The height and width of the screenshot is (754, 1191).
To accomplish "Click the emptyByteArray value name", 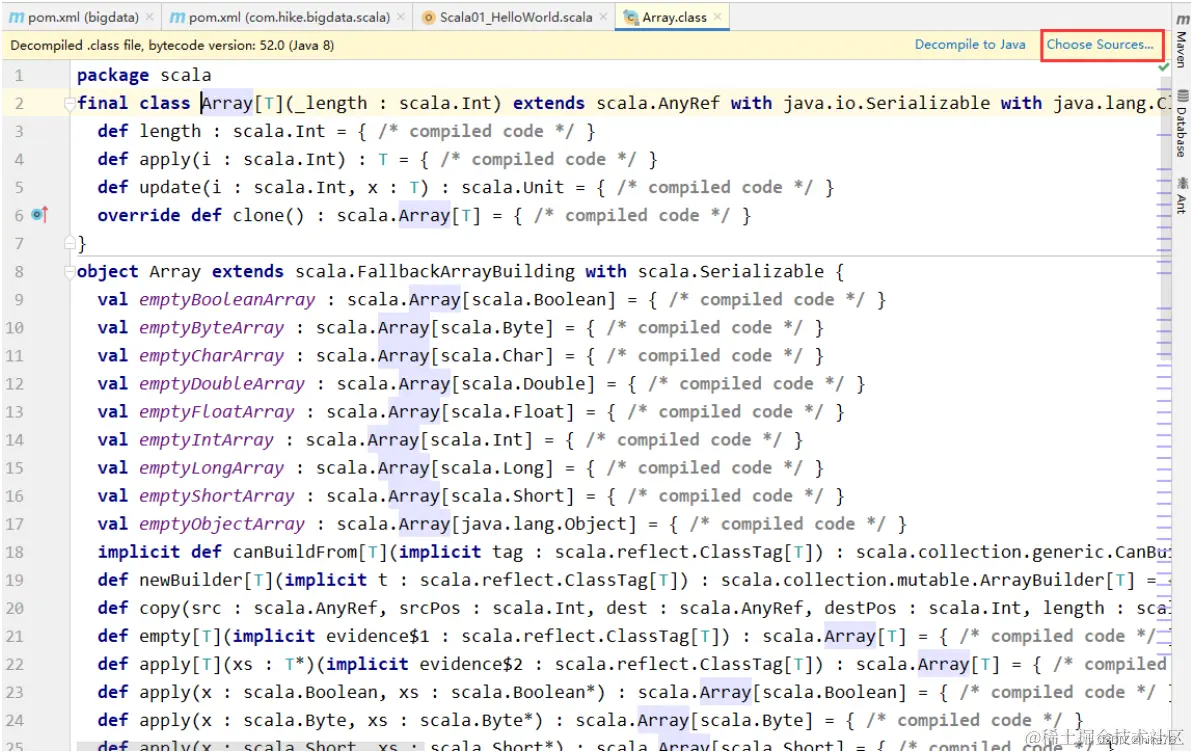I will [211, 328].
